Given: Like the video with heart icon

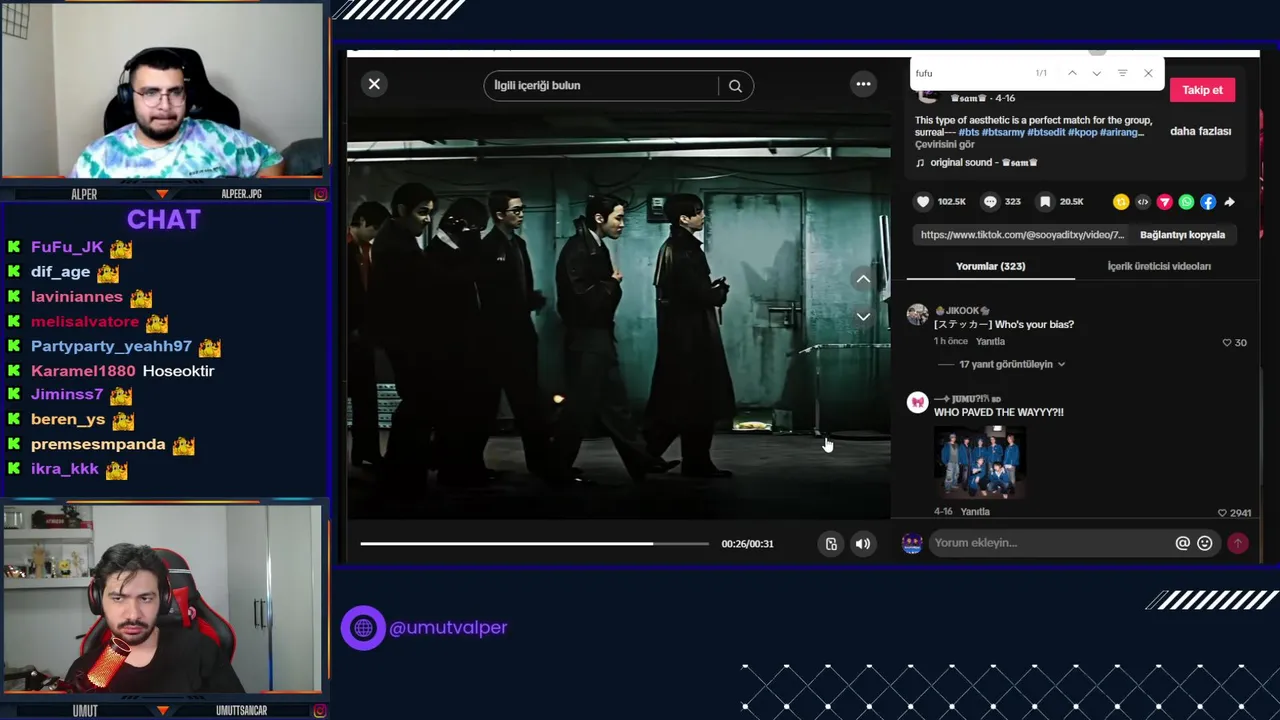Looking at the screenshot, I should tap(923, 202).
